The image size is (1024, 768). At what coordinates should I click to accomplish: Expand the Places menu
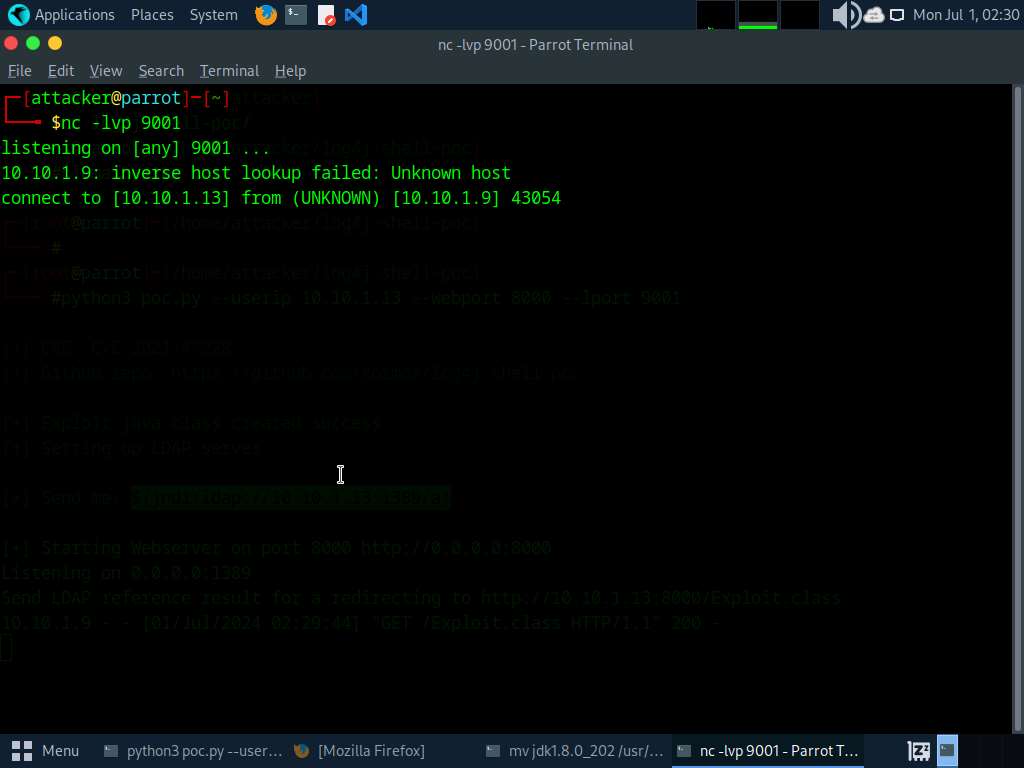click(x=152, y=15)
